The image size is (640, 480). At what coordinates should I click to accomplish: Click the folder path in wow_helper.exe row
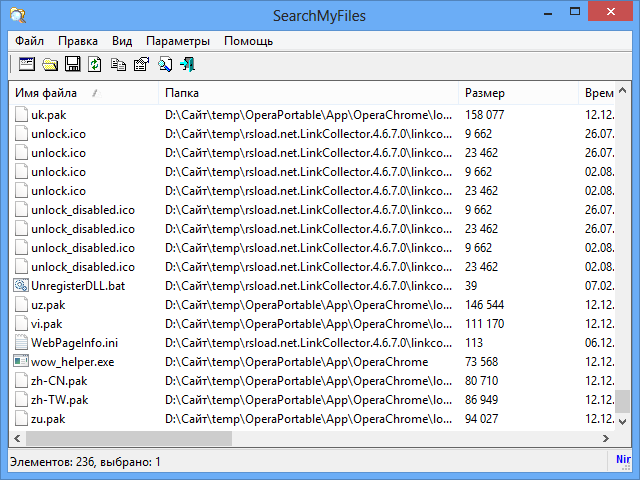(x=297, y=362)
